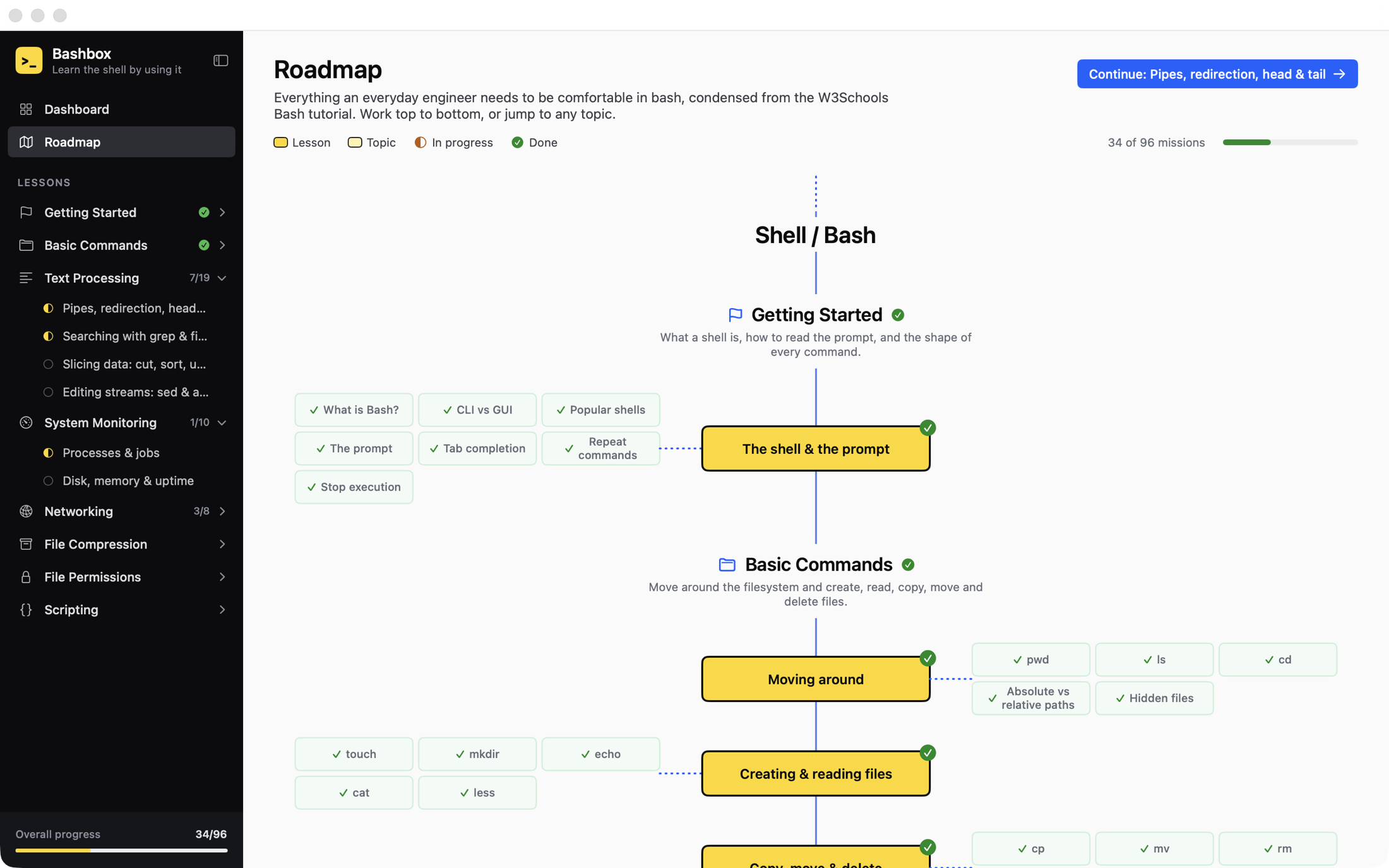The height and width of the screenshot is (868, 1389).
Task: Collapse the sidebar with the panel icon
Action: pos(220,61)
